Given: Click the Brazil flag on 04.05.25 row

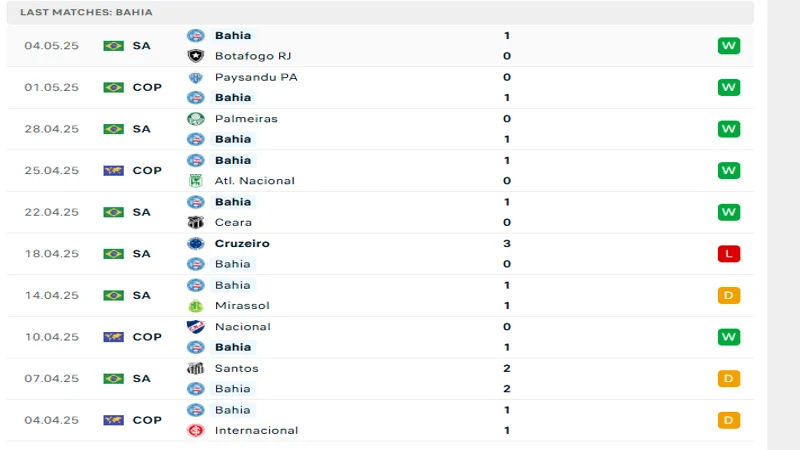Looking at the screenshot, I should coord(113,46).
